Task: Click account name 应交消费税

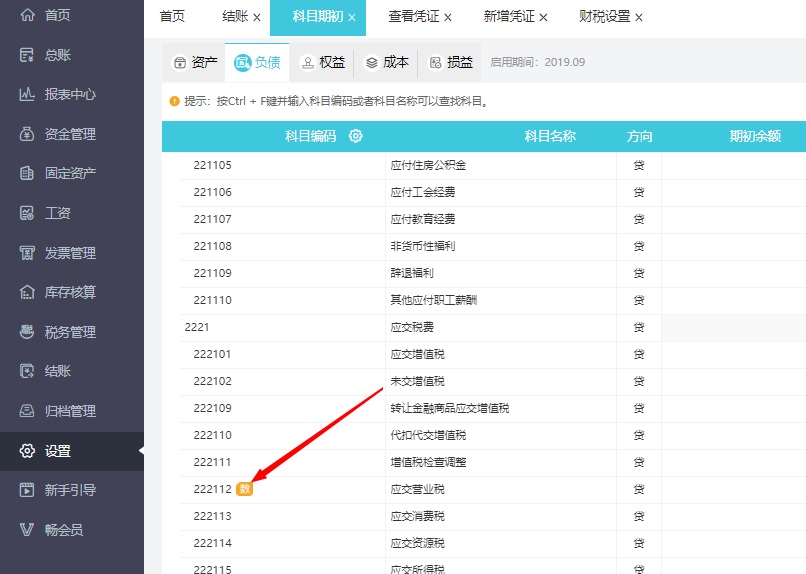Action: pos(417,516)
